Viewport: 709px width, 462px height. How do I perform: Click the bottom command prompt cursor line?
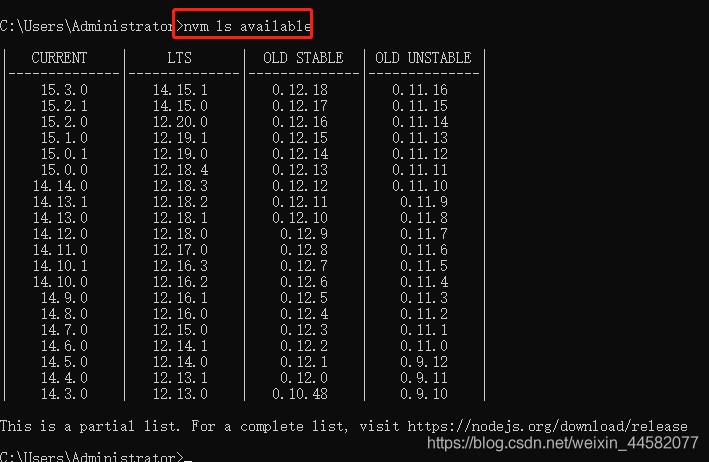[97, 456]
